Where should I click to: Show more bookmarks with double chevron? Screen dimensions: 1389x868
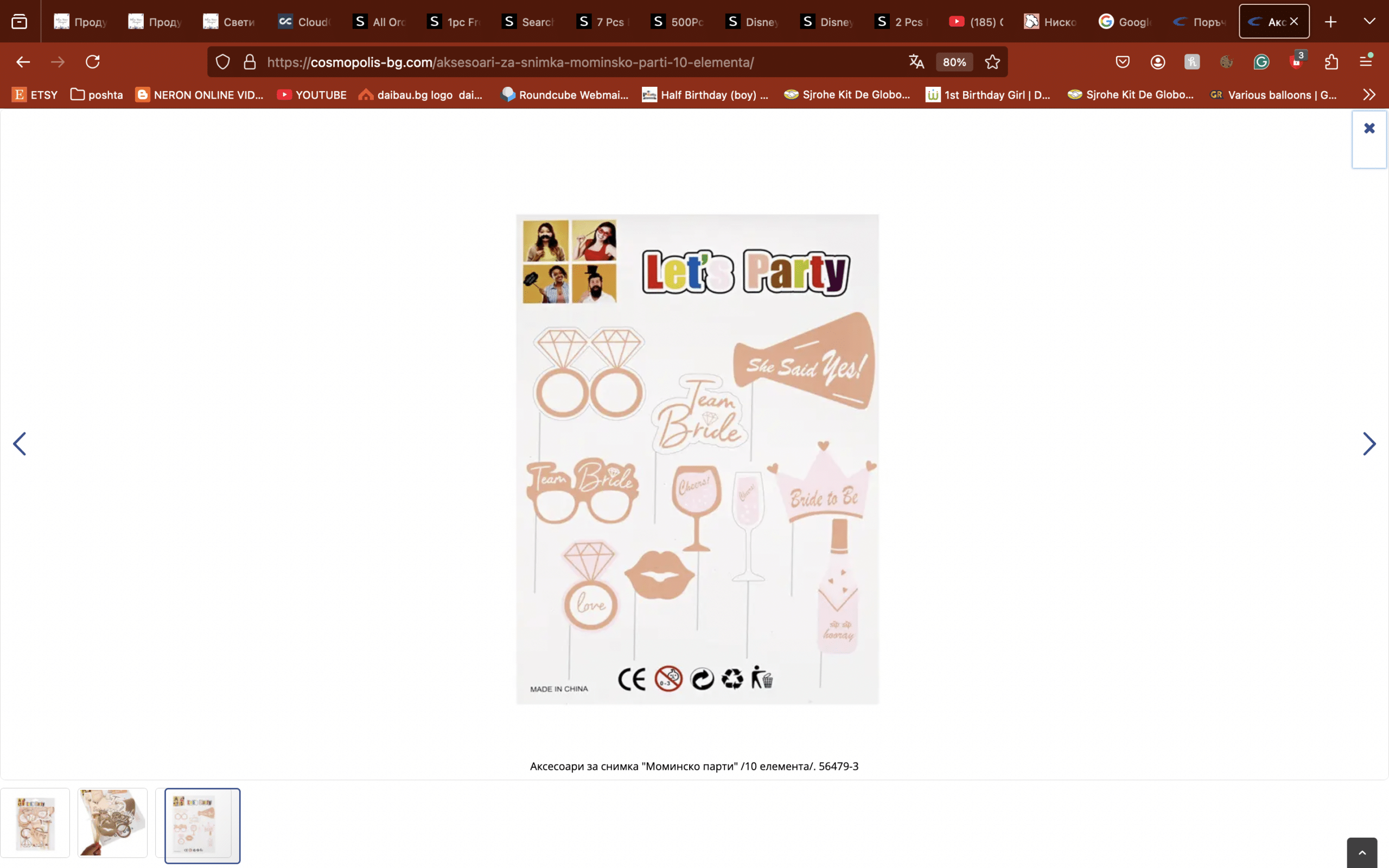point(1369,95)
